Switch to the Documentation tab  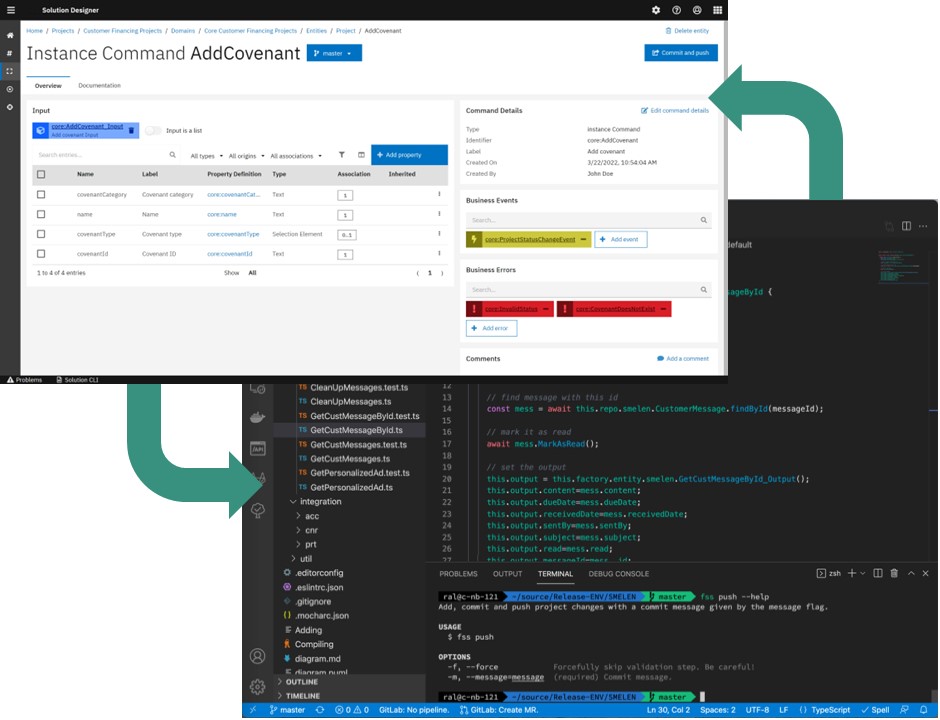(x=99, y=86)
